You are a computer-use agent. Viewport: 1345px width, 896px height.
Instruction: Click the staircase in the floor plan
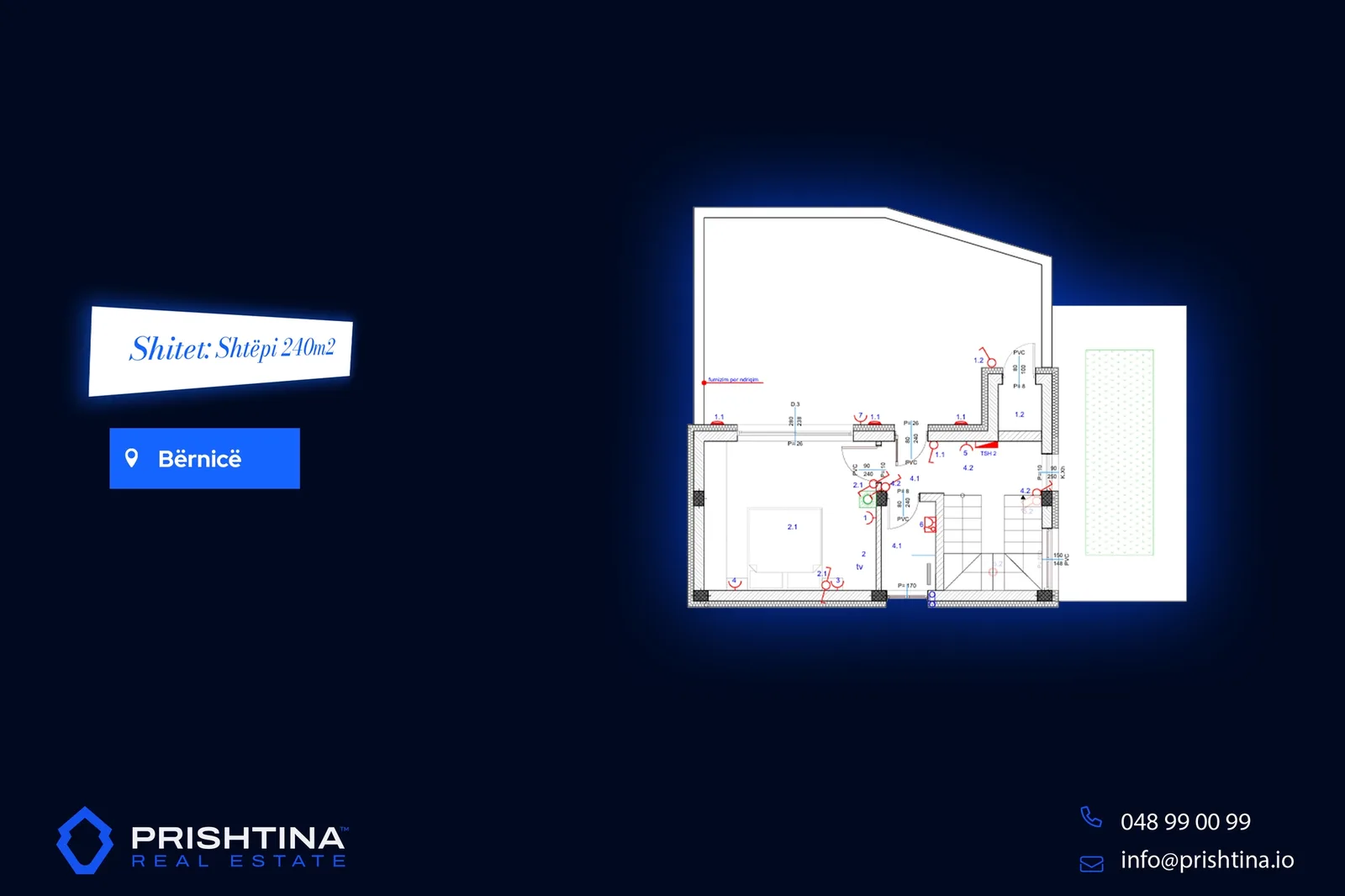[x=993, y=542]
